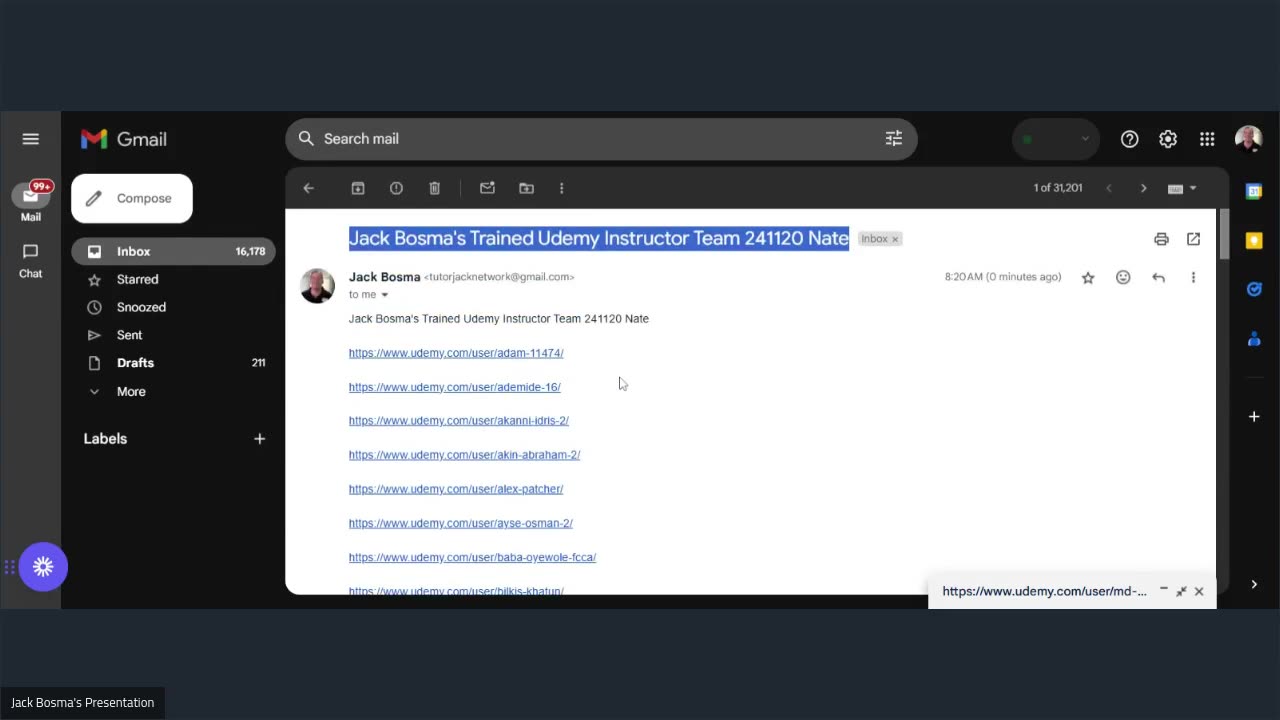Print the email conversation
The image size is (1280, 720).
1161,239
